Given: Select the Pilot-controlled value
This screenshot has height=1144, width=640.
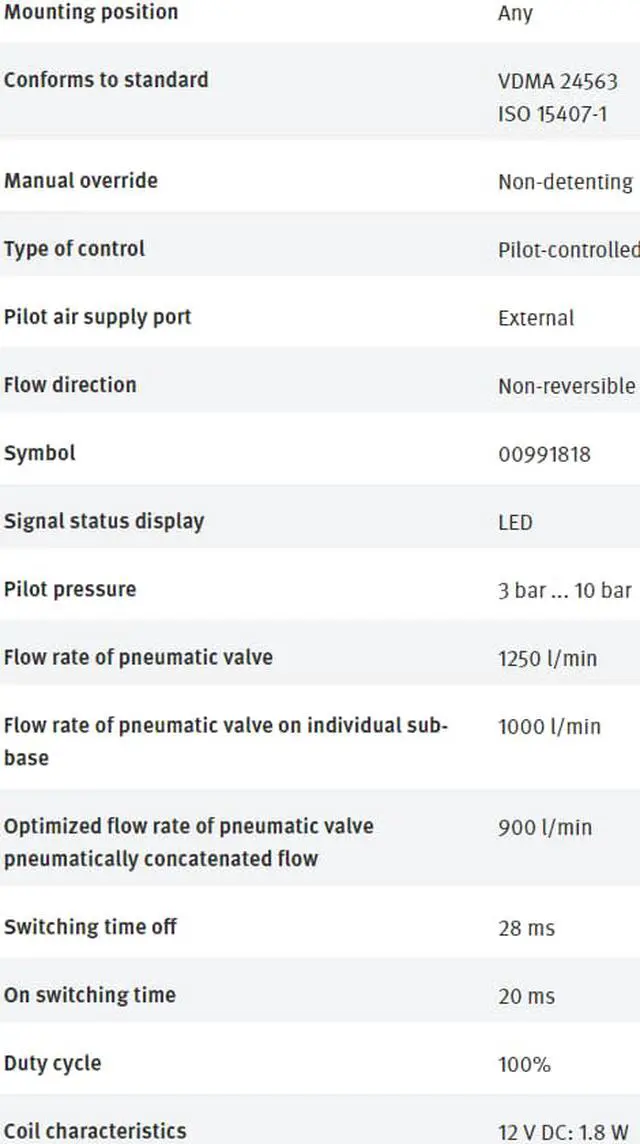Looking at the screenshot, I should (568, 250).
